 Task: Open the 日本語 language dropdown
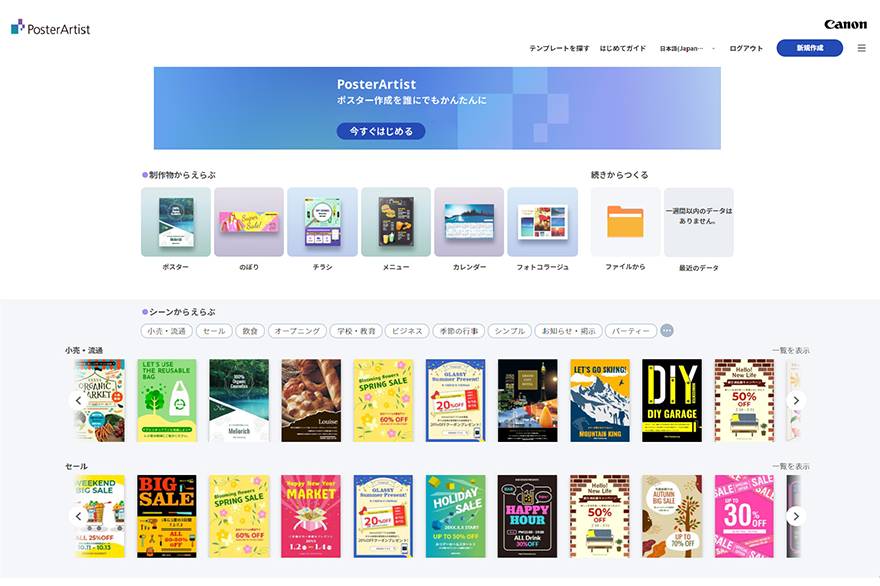pyautogui.click(x=687, y=48)
